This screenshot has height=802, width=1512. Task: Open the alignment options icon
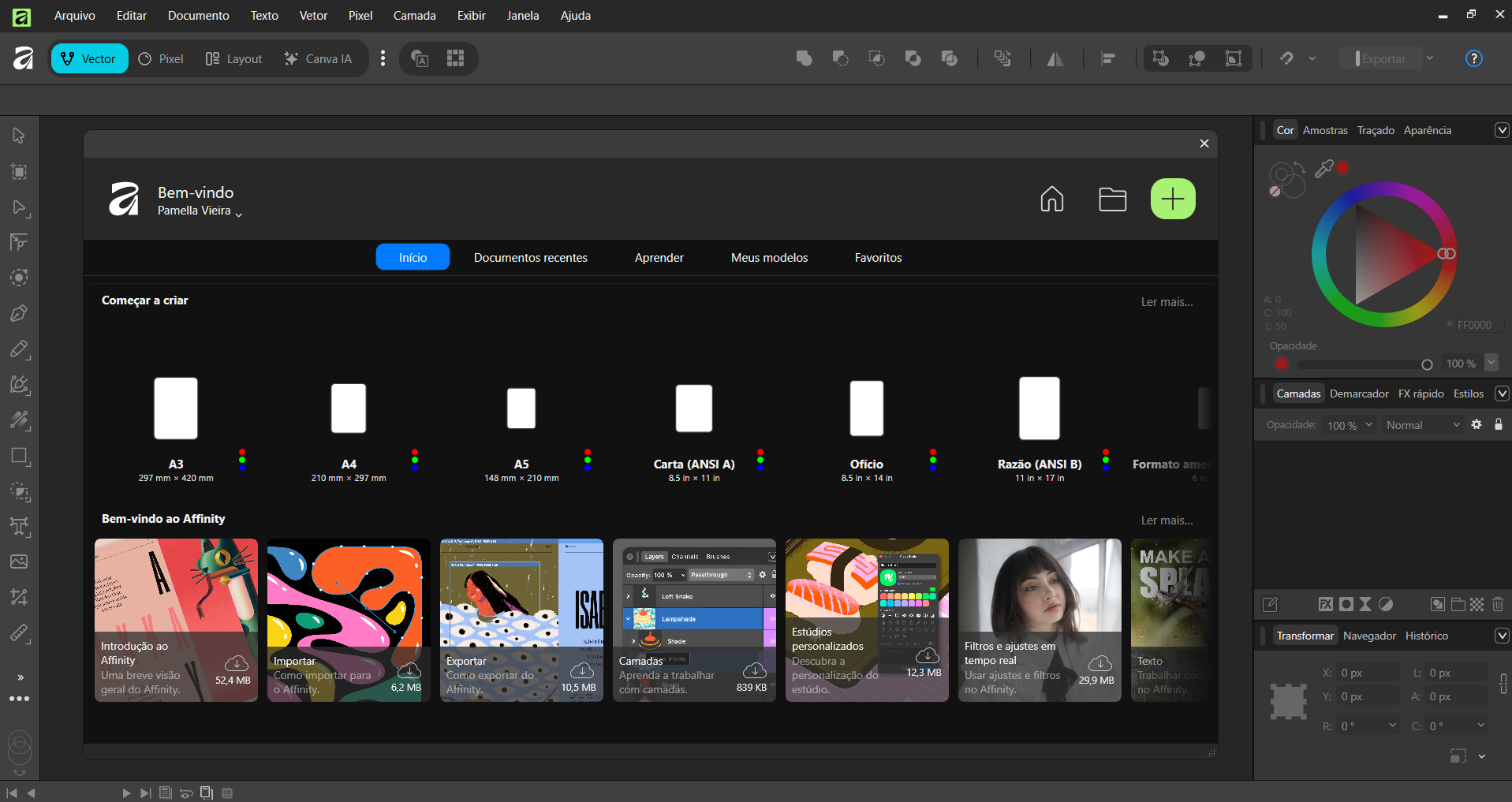[x=1108, y=58]
